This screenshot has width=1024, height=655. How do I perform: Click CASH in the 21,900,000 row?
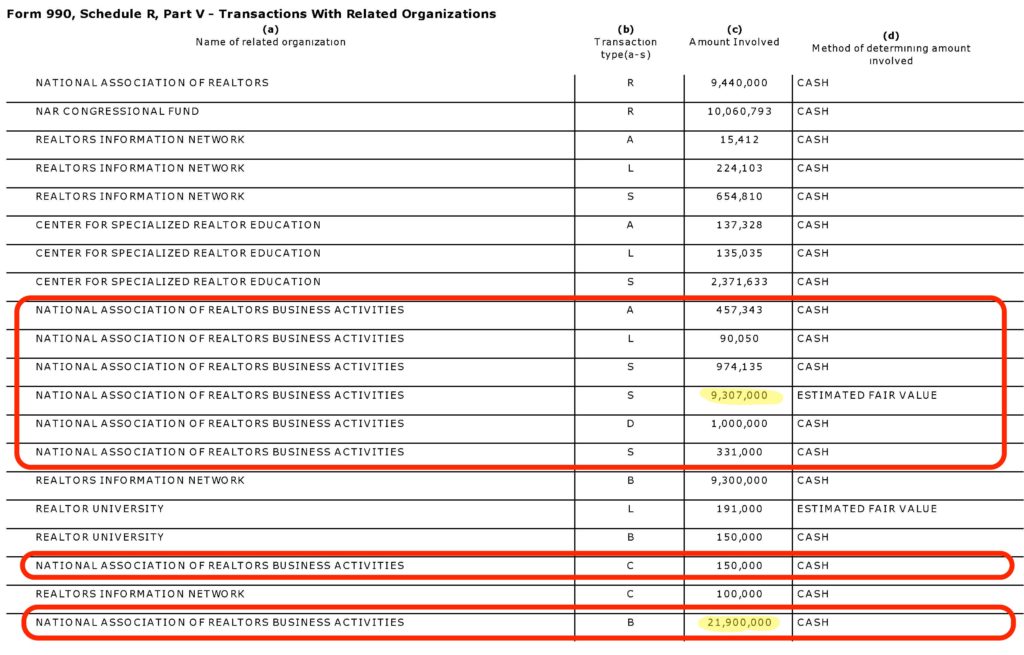click(x=813, y=623)
